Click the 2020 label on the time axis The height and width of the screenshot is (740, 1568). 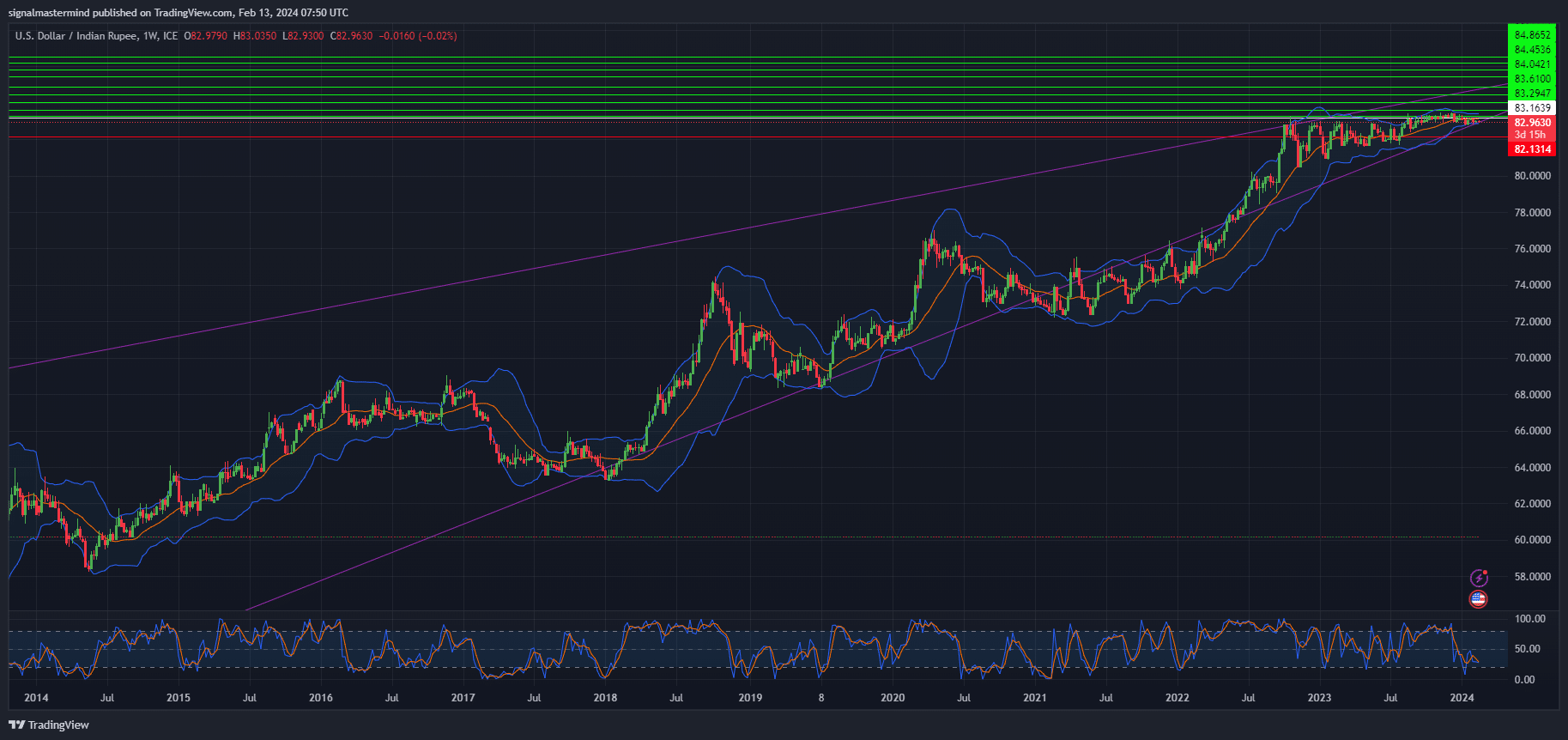(893, 698)
